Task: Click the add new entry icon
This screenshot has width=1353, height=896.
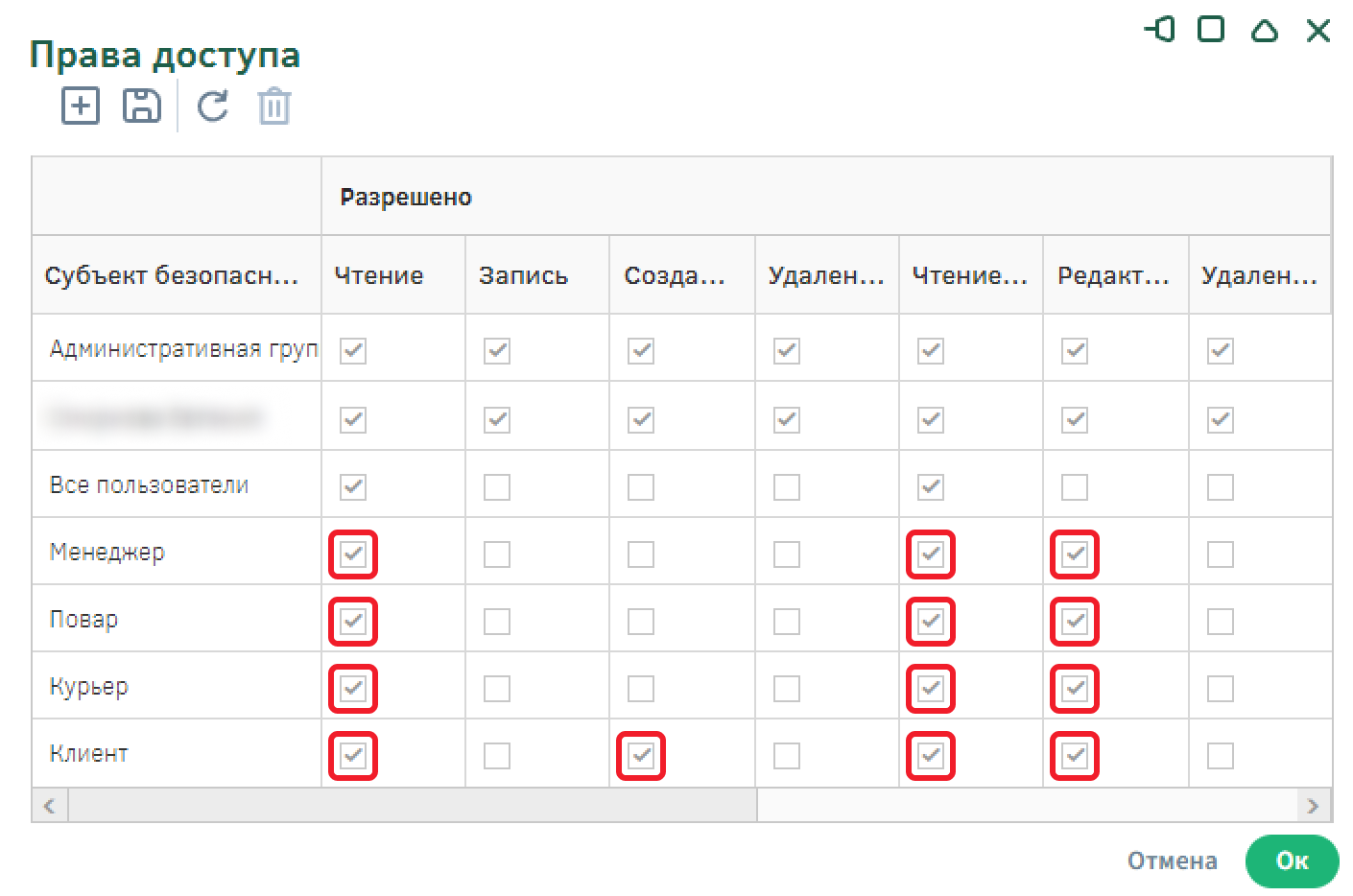Action: click(x=81, y=106)
